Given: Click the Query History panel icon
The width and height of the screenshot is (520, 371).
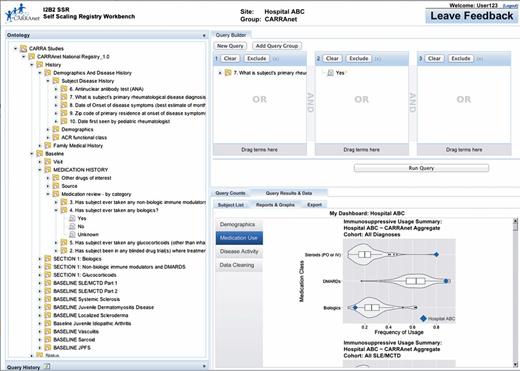Looking at the screenshot, I should click(x=47, y=367).
